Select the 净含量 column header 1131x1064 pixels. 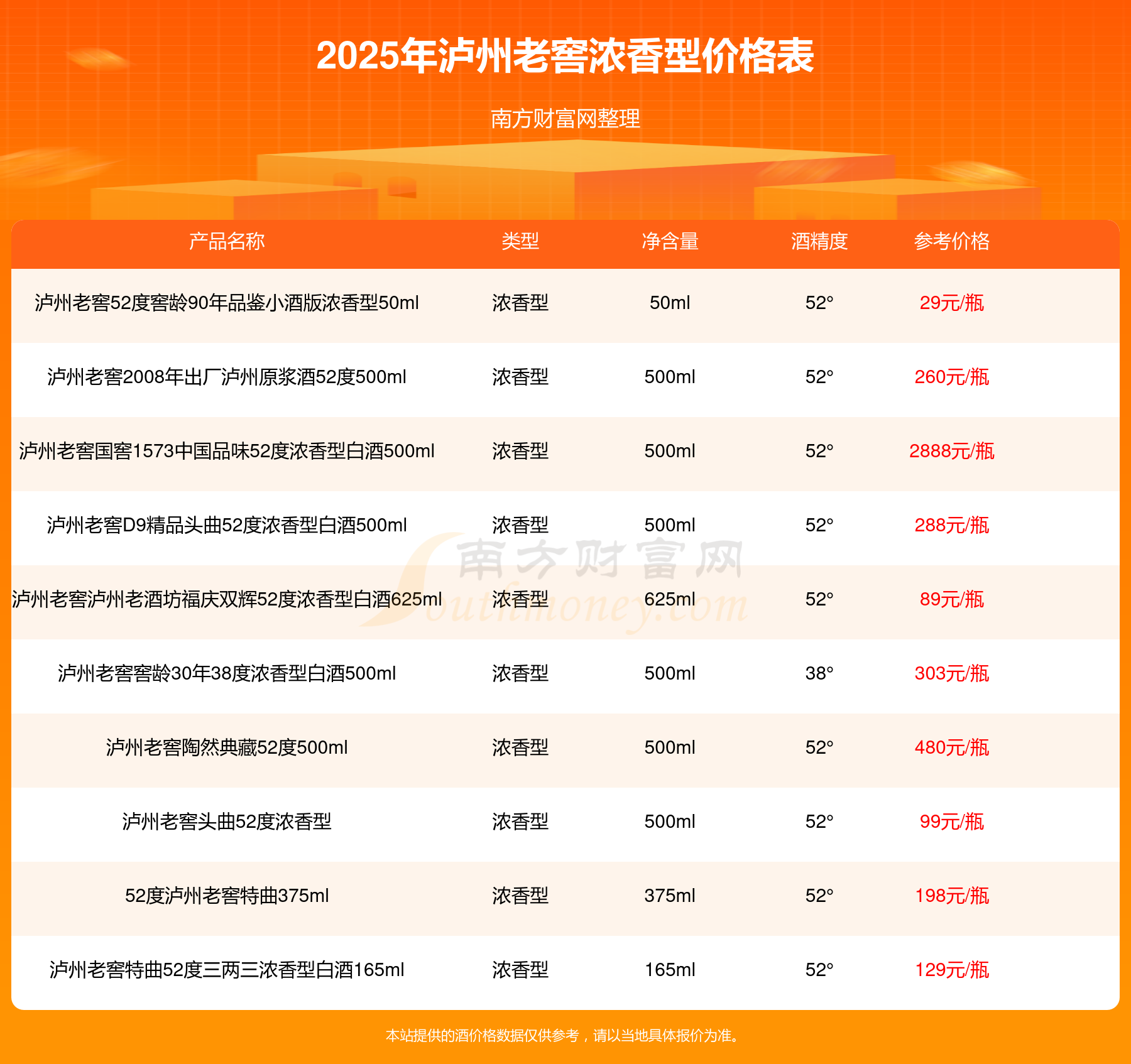tap(670, 241)
